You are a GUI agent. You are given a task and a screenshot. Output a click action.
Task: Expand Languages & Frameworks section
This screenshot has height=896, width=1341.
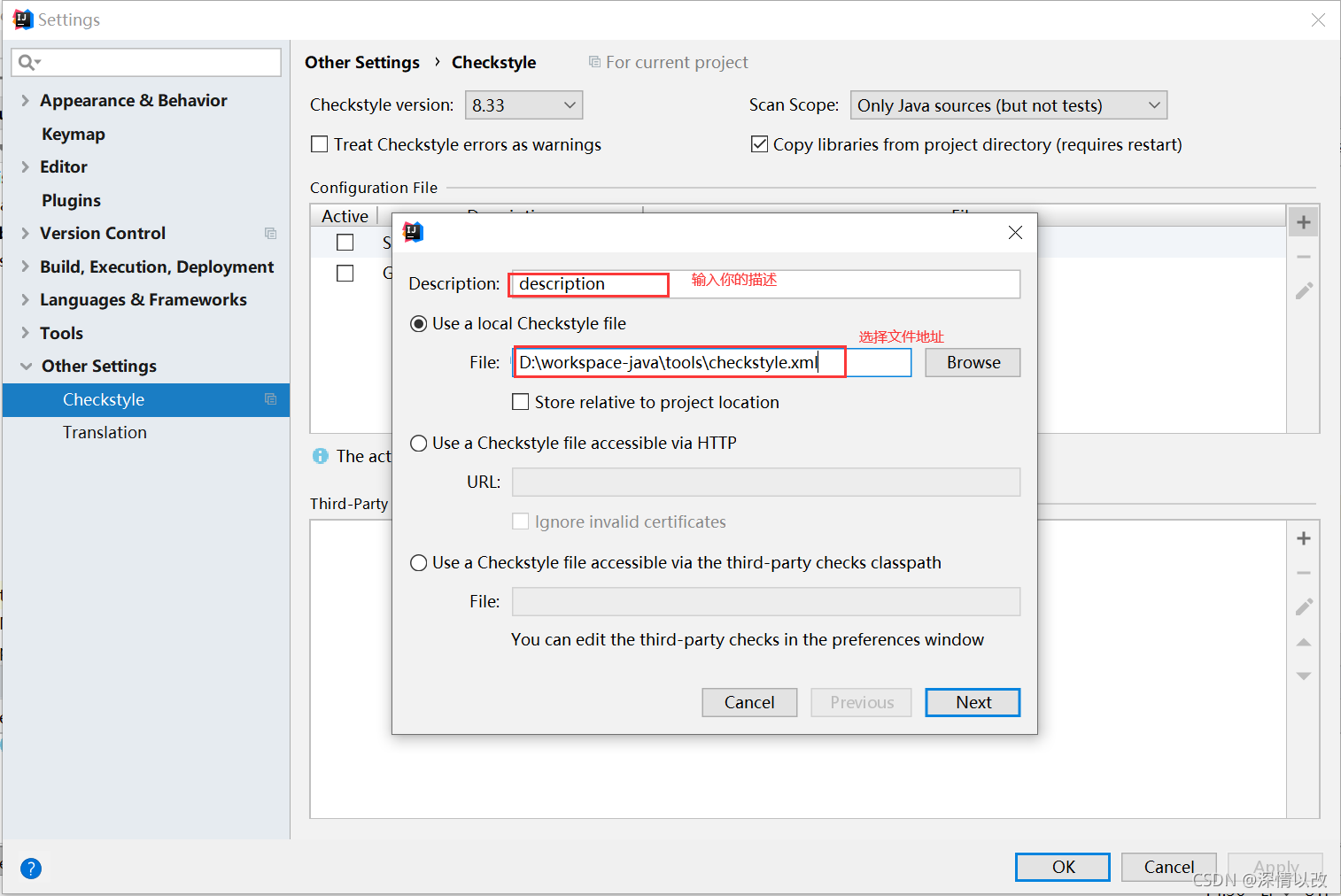[25, 300]
